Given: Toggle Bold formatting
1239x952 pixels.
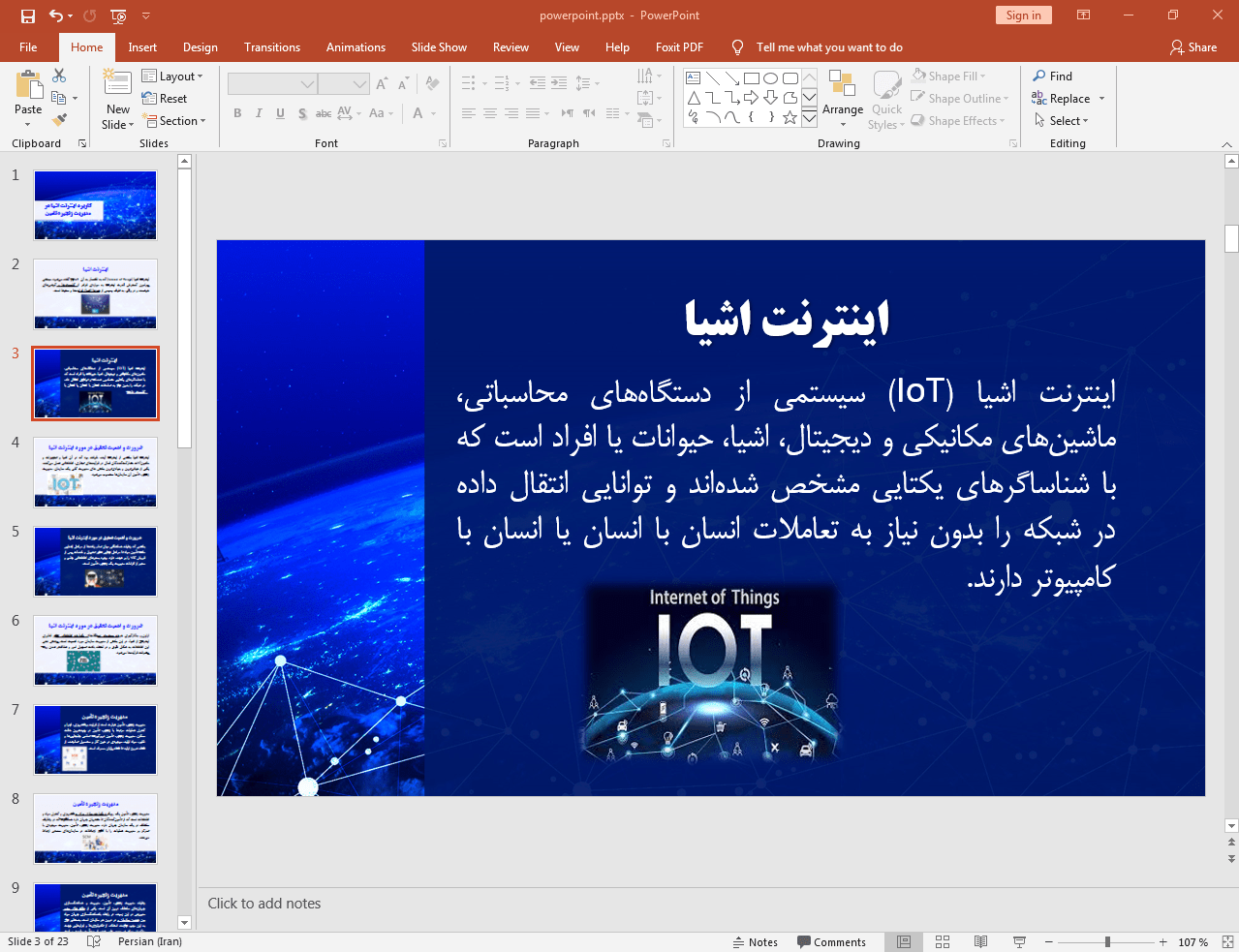Looking at the screenshot, I should [x=237, y=113].
